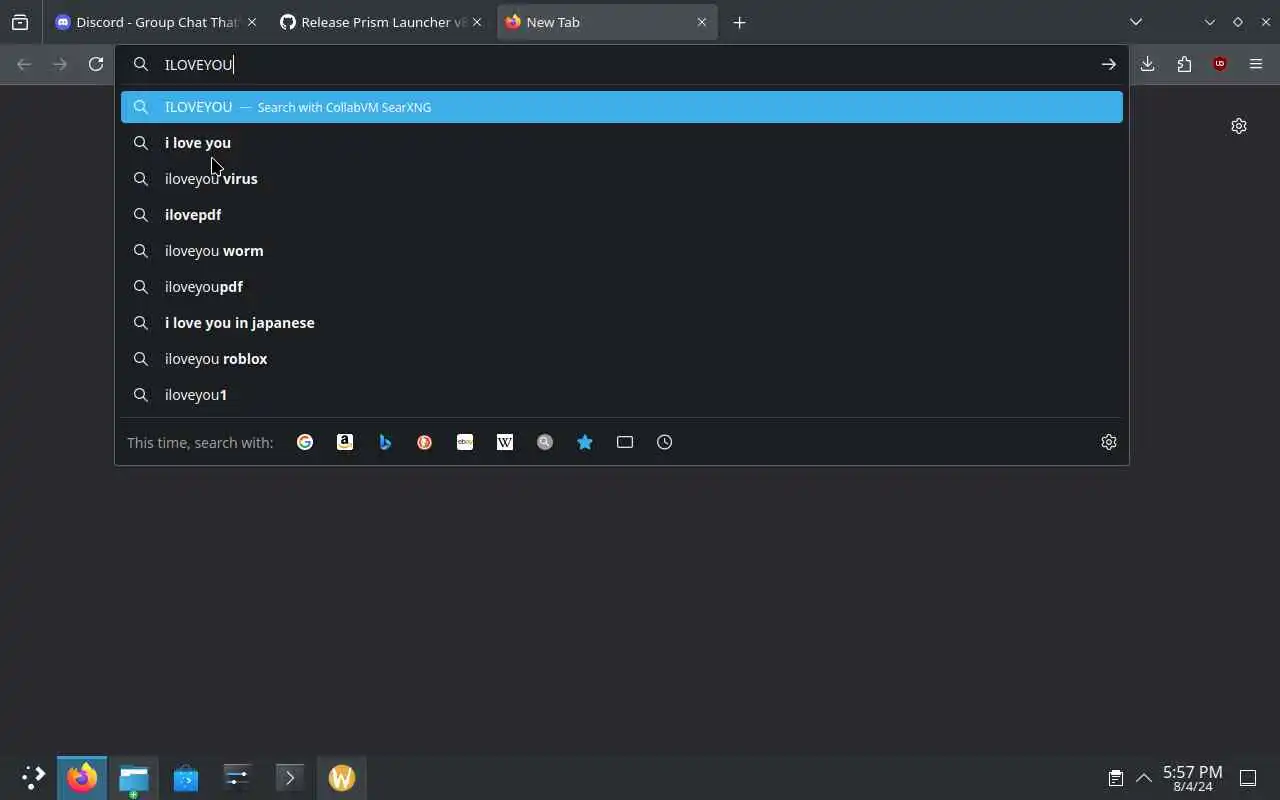The height and width of the screenshot is (800, 1280).
Task: Click Firefox in the taskbar
Action: tap(82, 777)
